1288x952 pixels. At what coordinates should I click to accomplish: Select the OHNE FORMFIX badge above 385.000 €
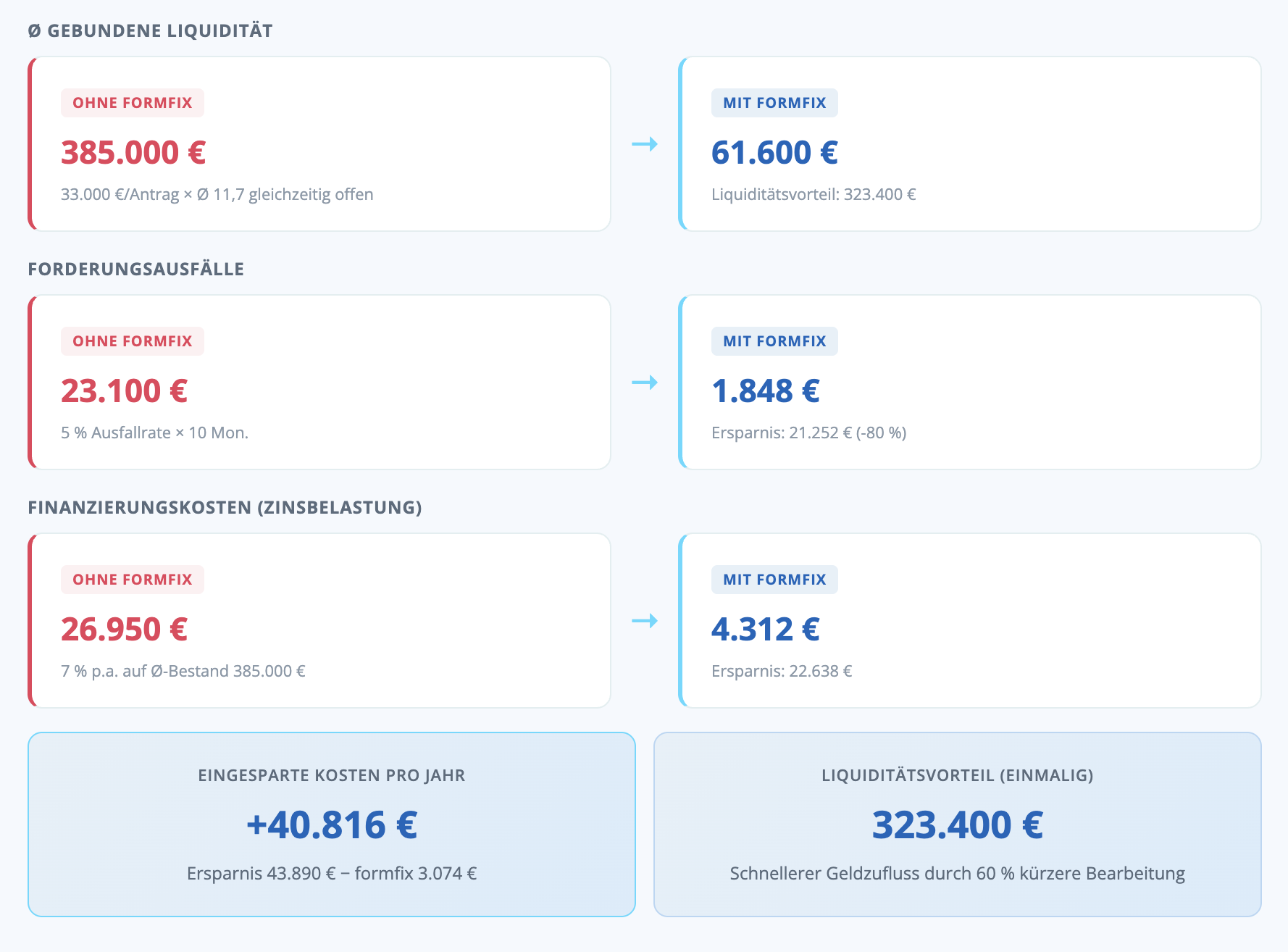[x=133, y=103]
